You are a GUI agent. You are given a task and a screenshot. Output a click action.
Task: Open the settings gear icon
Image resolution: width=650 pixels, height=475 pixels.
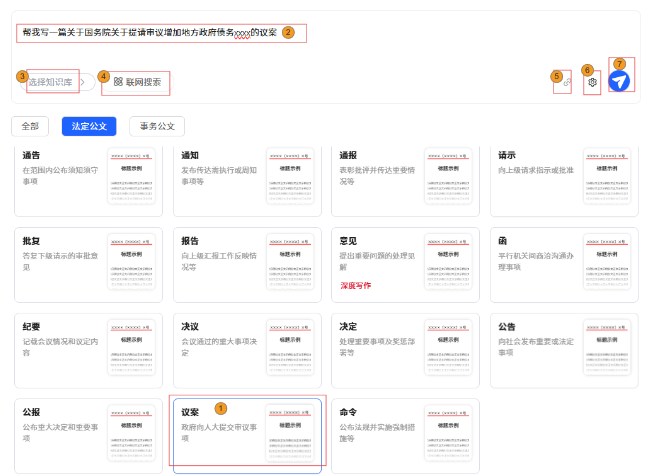(592, 82)
